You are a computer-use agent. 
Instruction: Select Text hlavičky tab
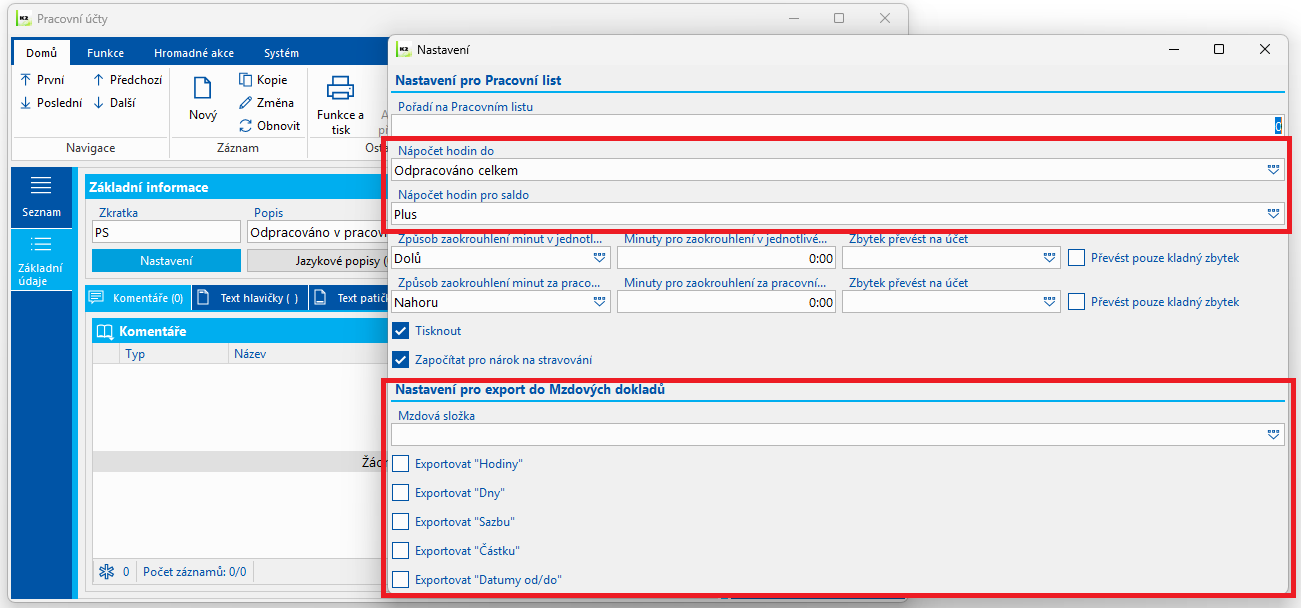point(249,298)
